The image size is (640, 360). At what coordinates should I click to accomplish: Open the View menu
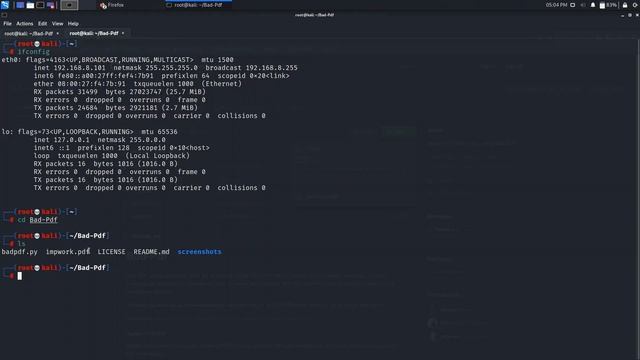pos(58,24)
